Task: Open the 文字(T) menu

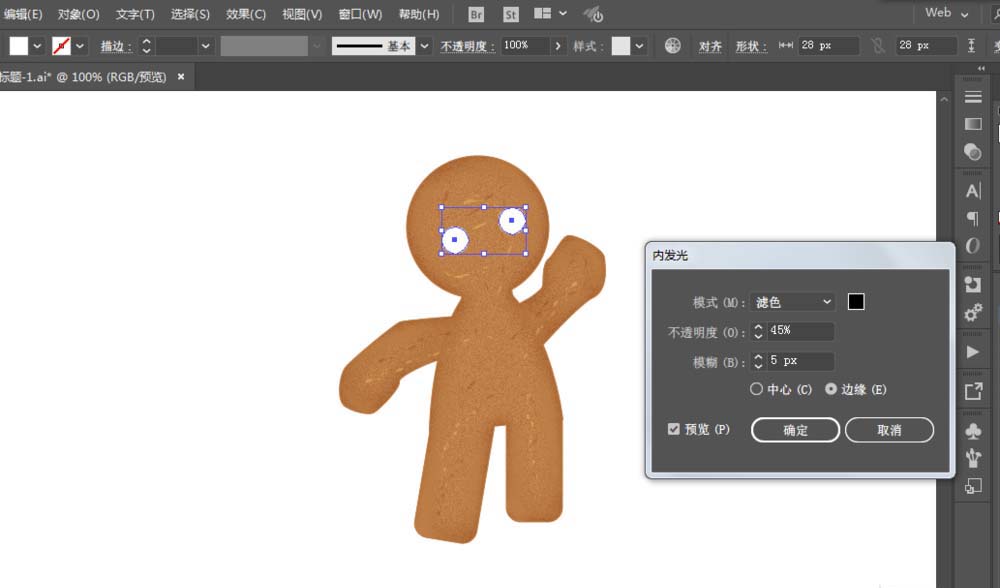Action: coord(135,14)
